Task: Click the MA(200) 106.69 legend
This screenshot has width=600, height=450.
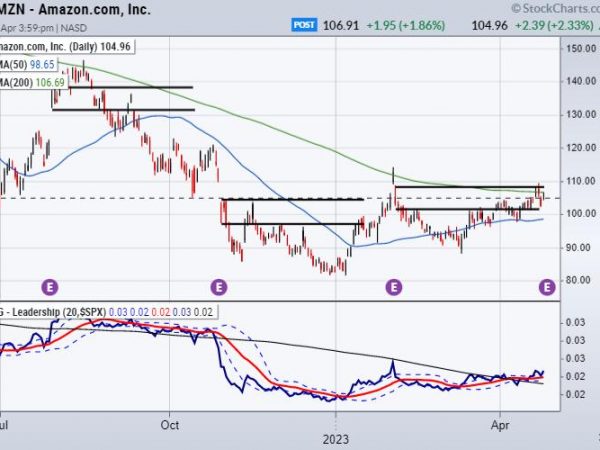Action: 33,82
